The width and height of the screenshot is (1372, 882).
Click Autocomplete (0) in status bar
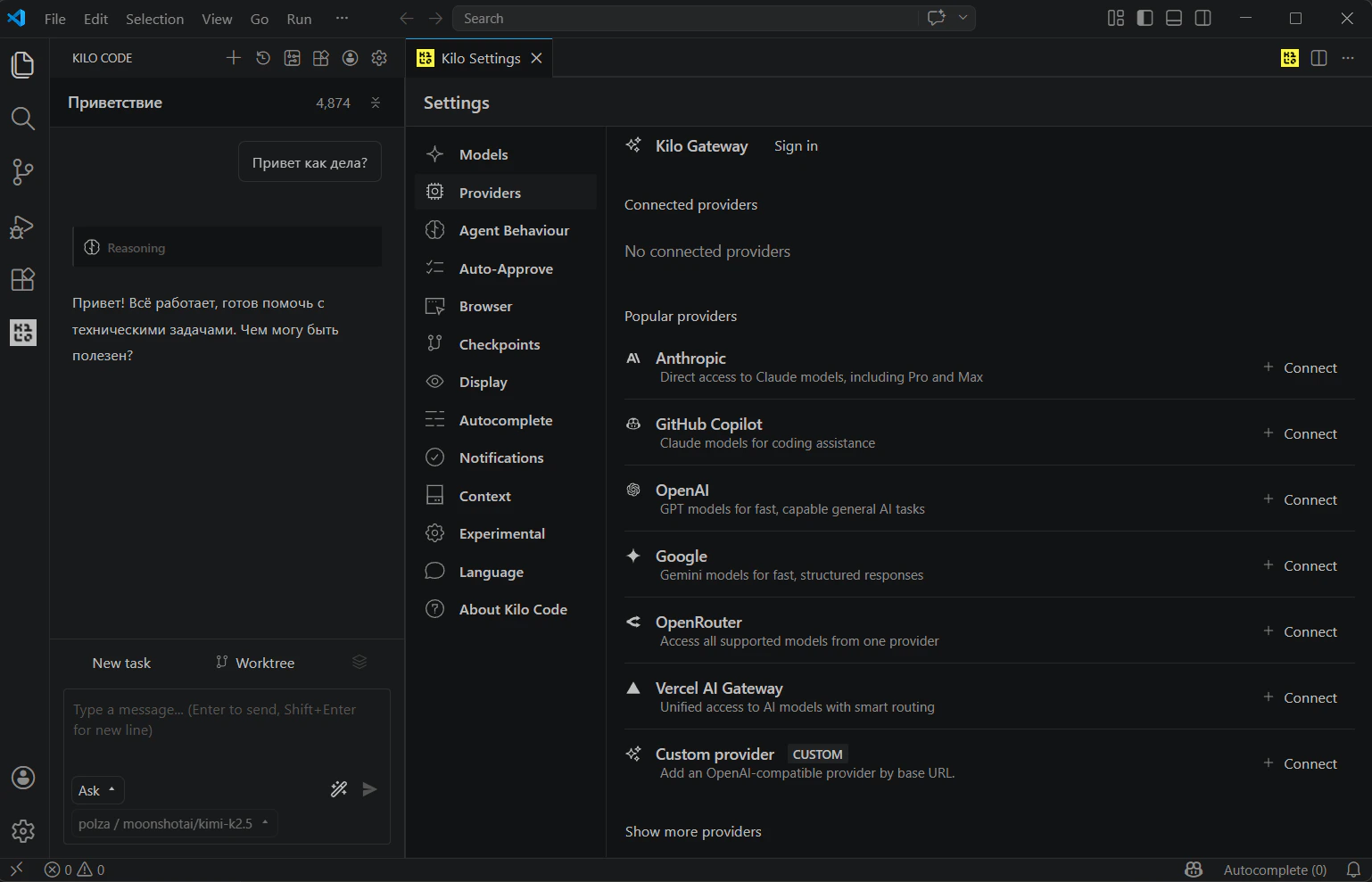(x=1275, y=870)
